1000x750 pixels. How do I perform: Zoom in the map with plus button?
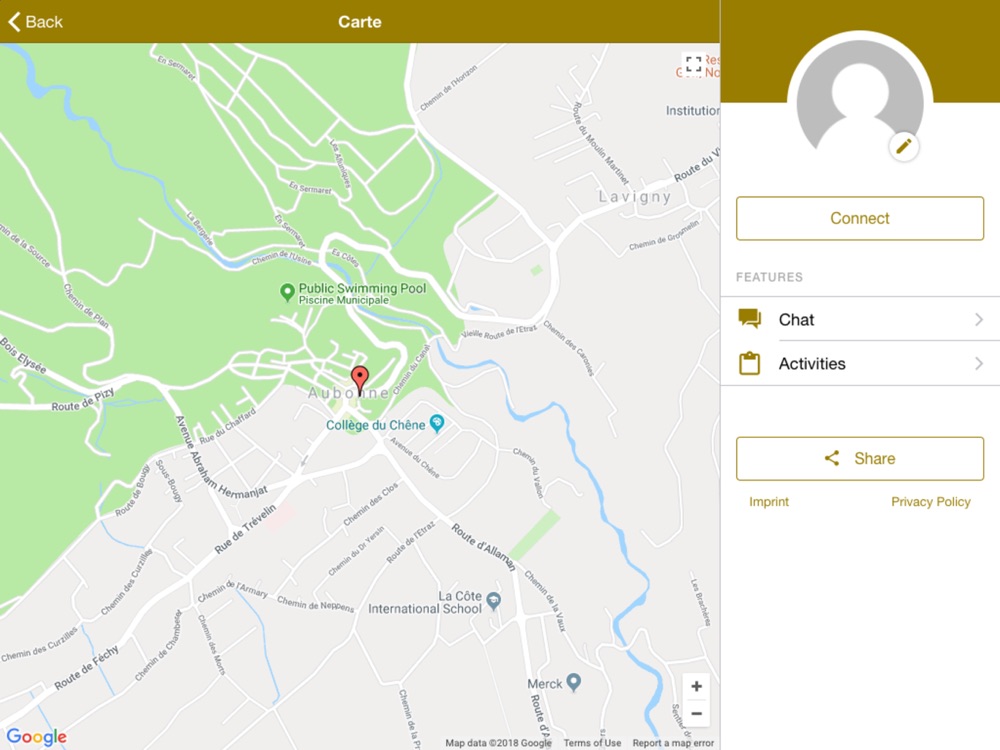[696, 686]
